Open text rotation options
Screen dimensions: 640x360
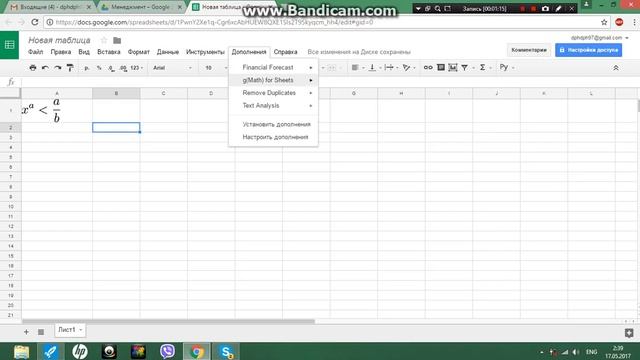(x=408, y=68)
